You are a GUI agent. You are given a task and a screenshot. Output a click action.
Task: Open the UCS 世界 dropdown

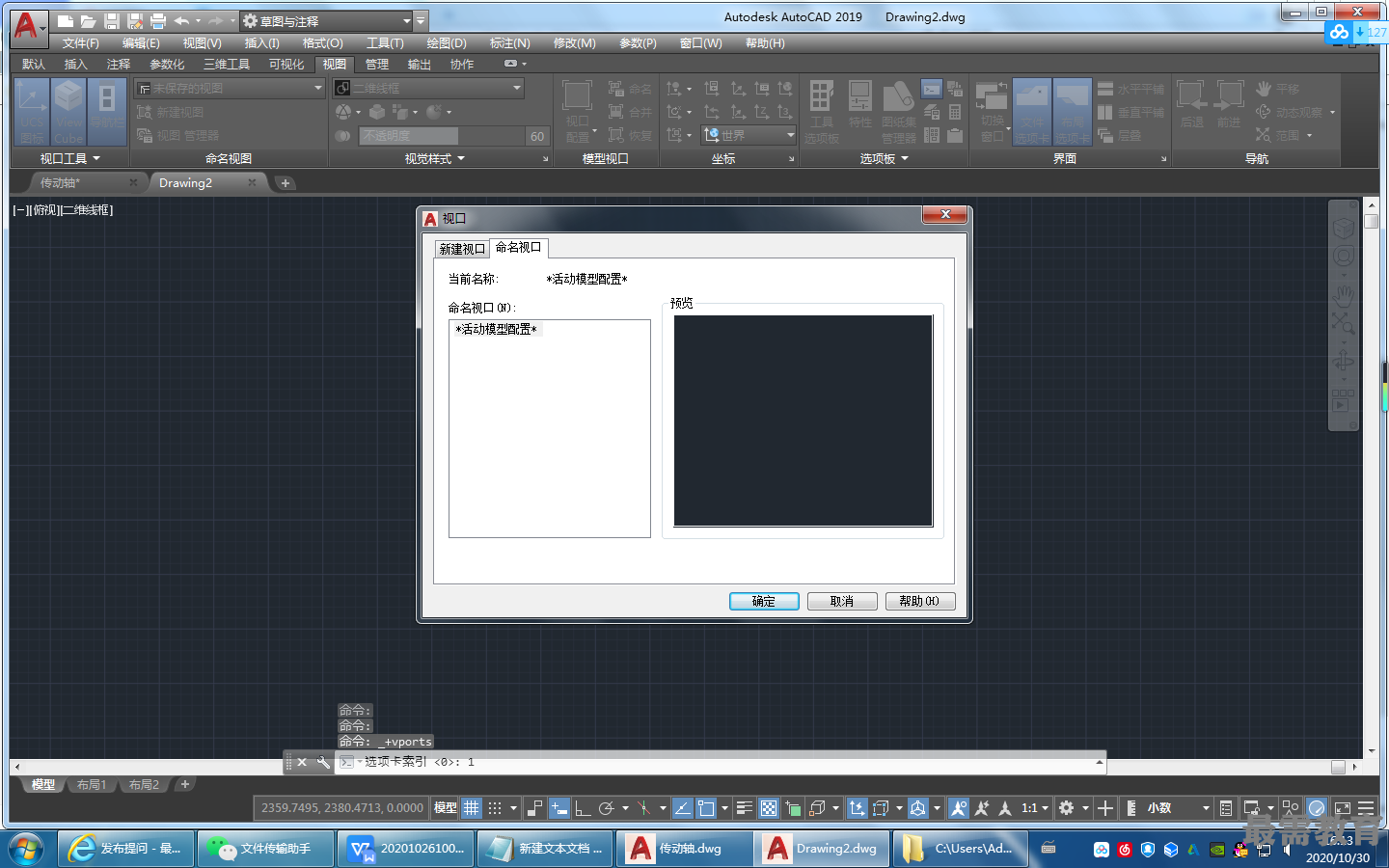749,135
